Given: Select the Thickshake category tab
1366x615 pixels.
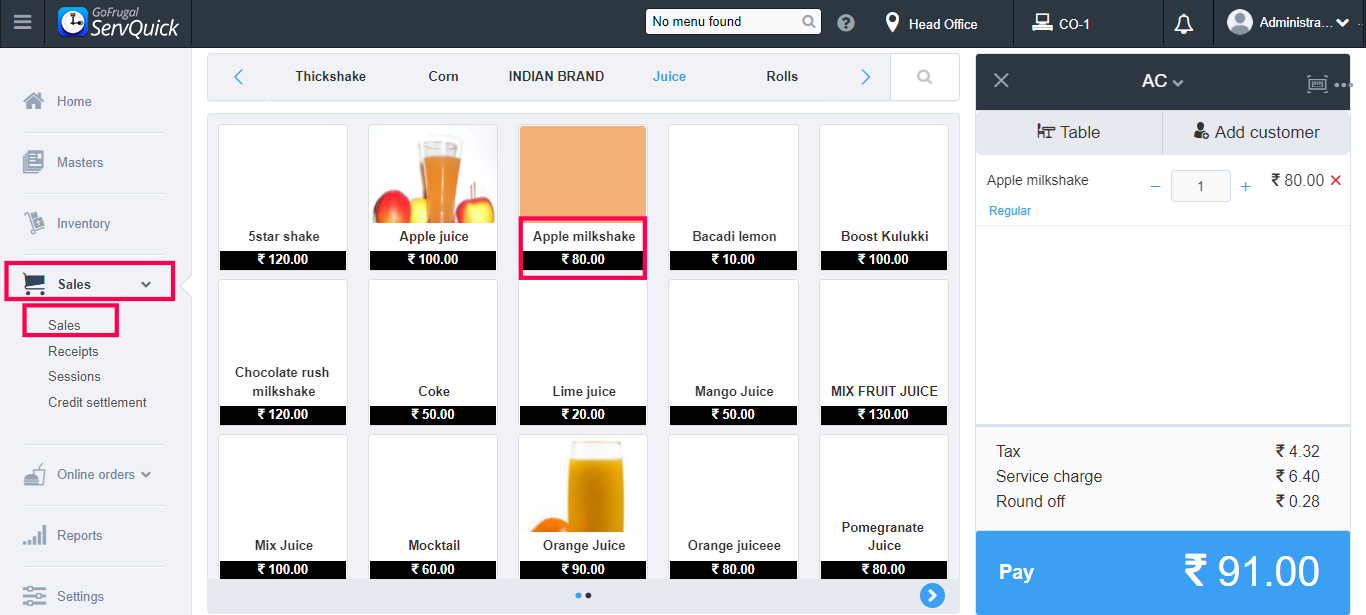Looking at the screenshot, I should click(x=330, y=77).
